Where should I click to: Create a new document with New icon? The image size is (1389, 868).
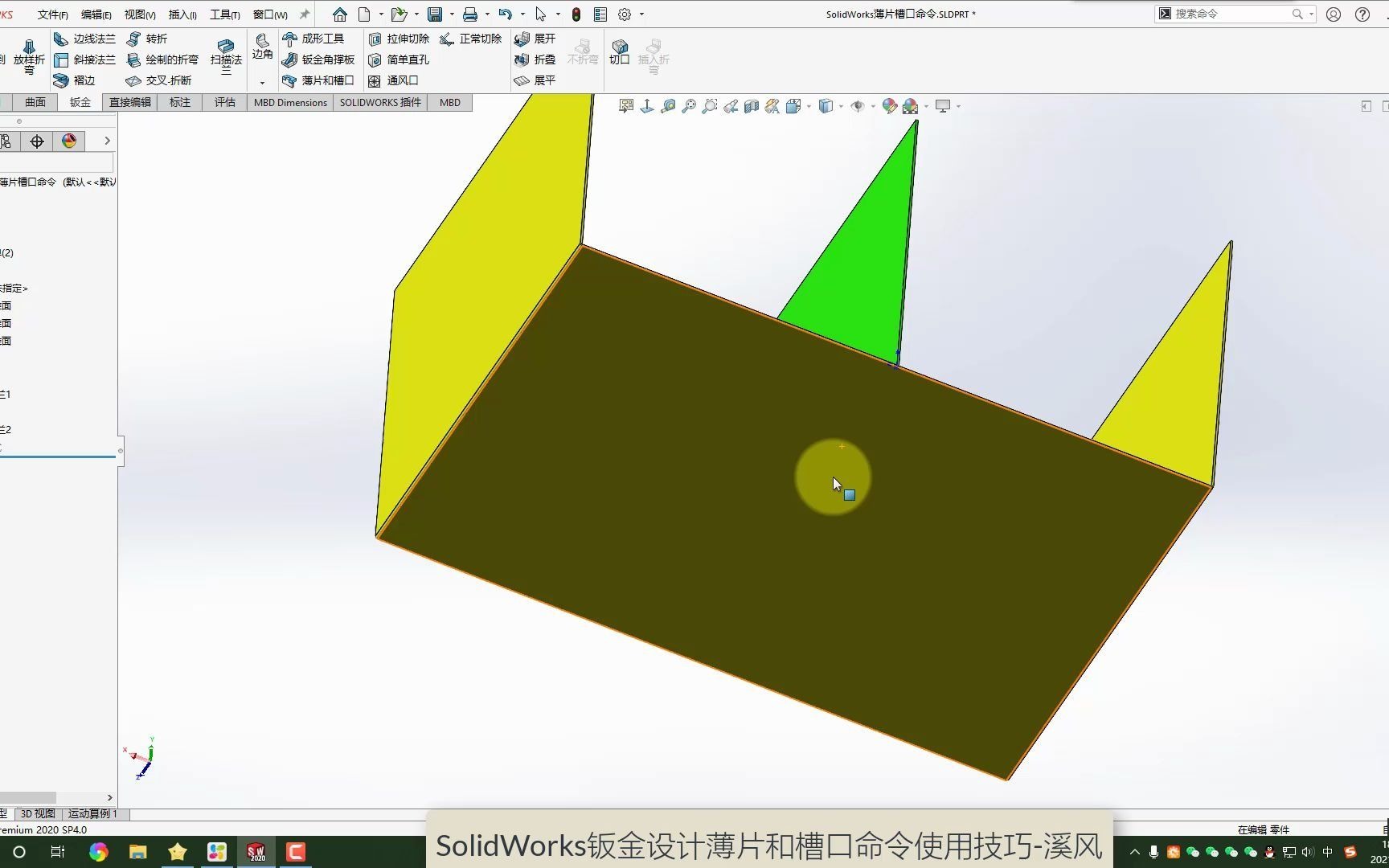pyautogui.click(x=364, y=14)
